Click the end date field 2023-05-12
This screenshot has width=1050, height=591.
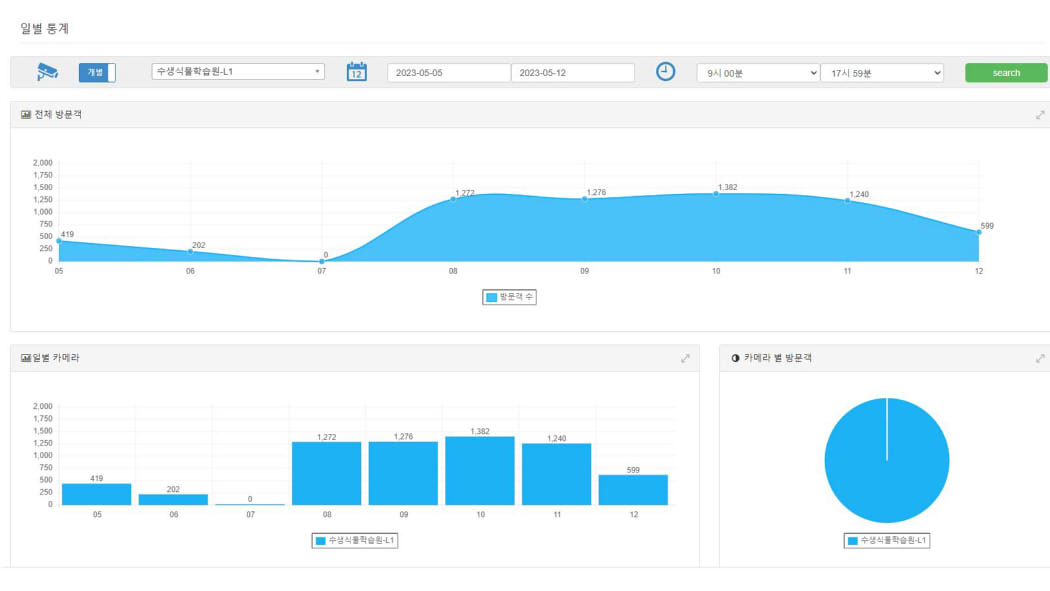pyautogui.click(x=572, y=73)
